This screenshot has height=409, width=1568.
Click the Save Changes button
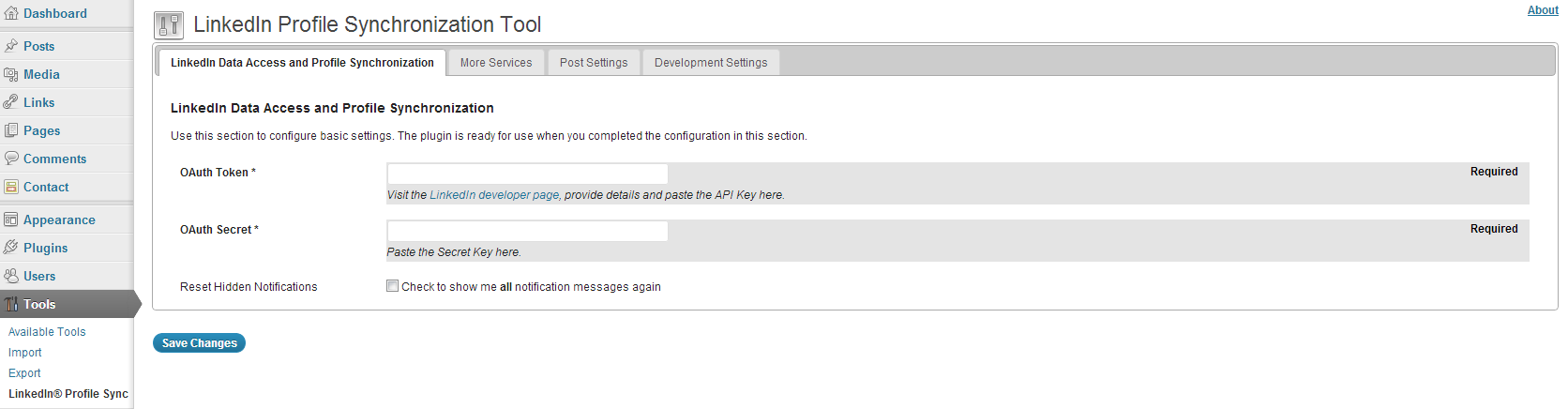[199, 343]
